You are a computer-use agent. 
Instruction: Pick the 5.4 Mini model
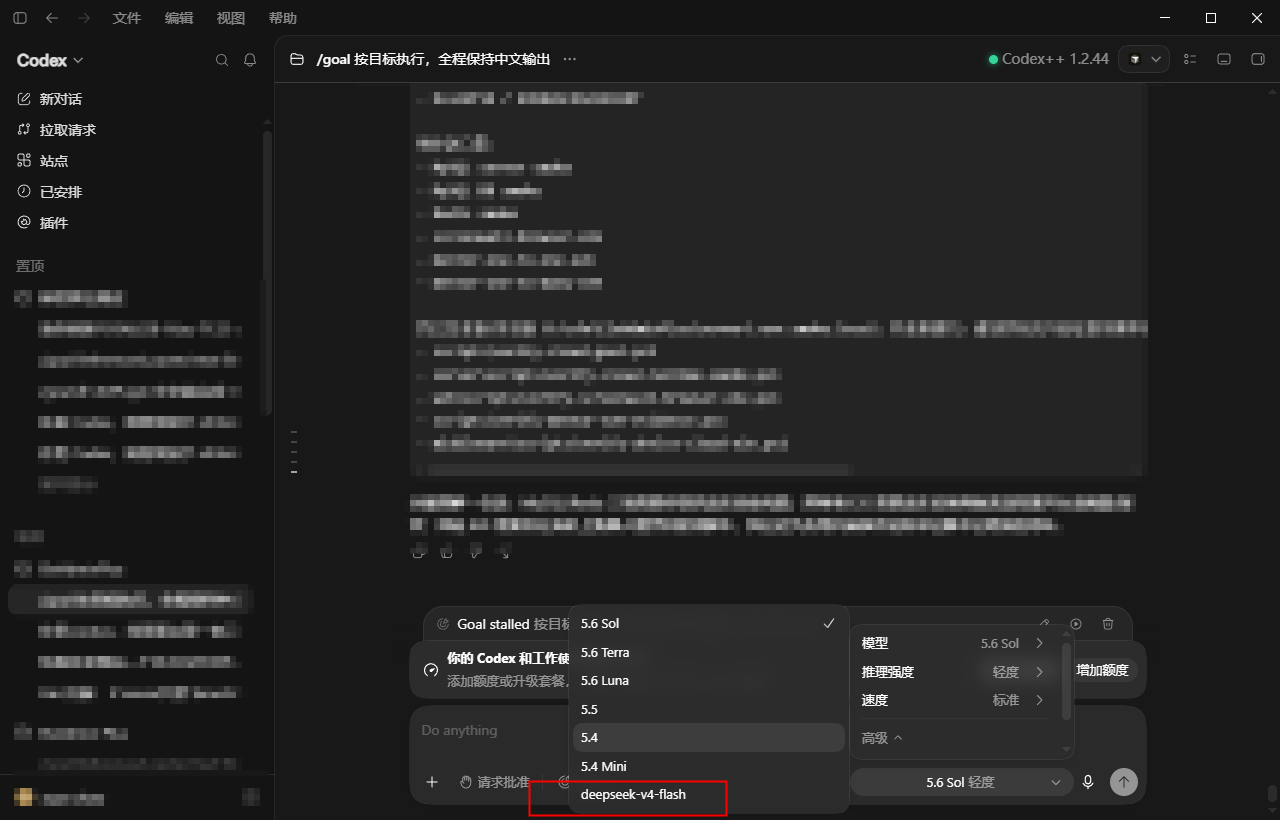(709, 766)
